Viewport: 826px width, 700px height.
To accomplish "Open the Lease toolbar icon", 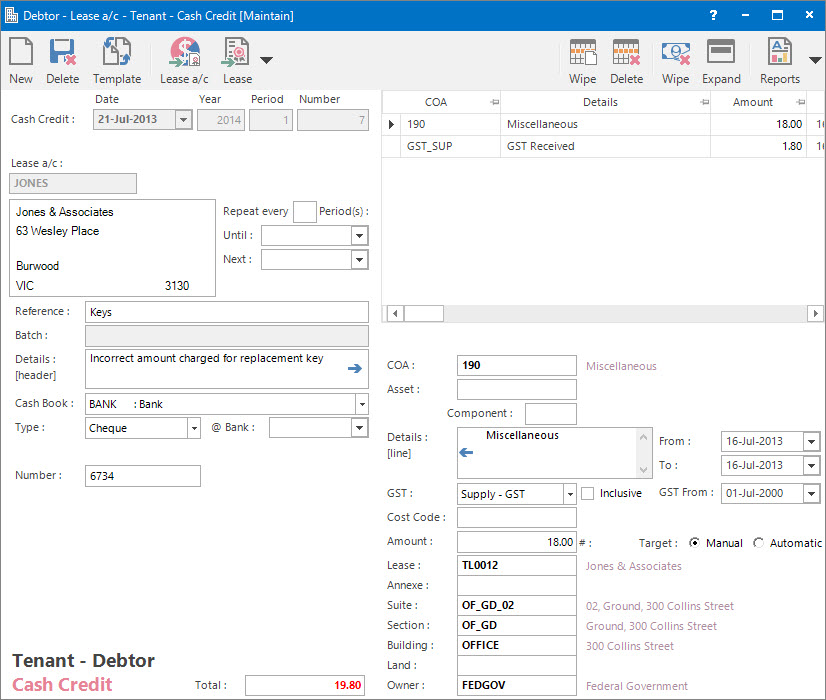I will pyautogui.click(x=237, y=61).
